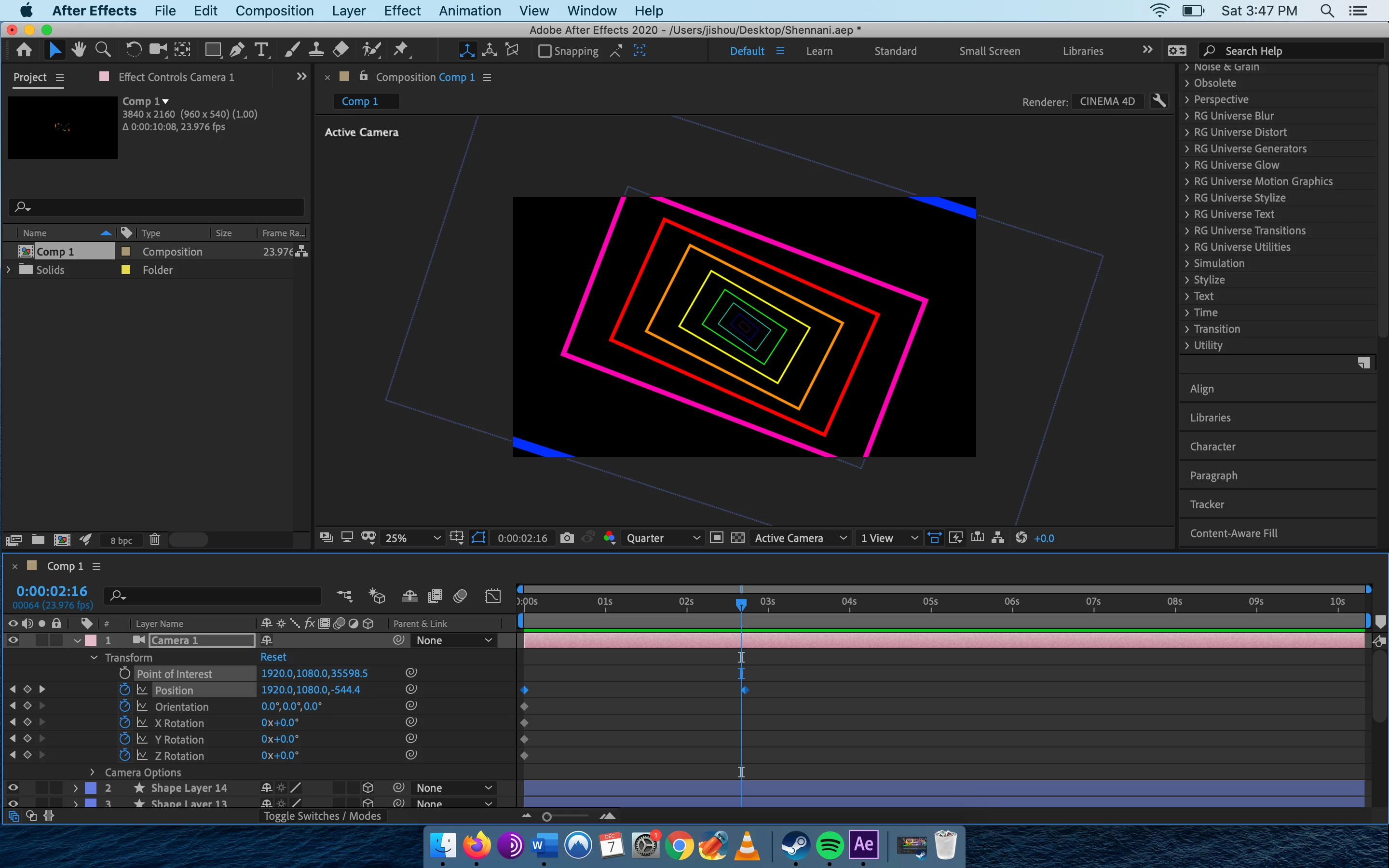Toggle Point of Interest stopwatch

click(x=124, y=673)
